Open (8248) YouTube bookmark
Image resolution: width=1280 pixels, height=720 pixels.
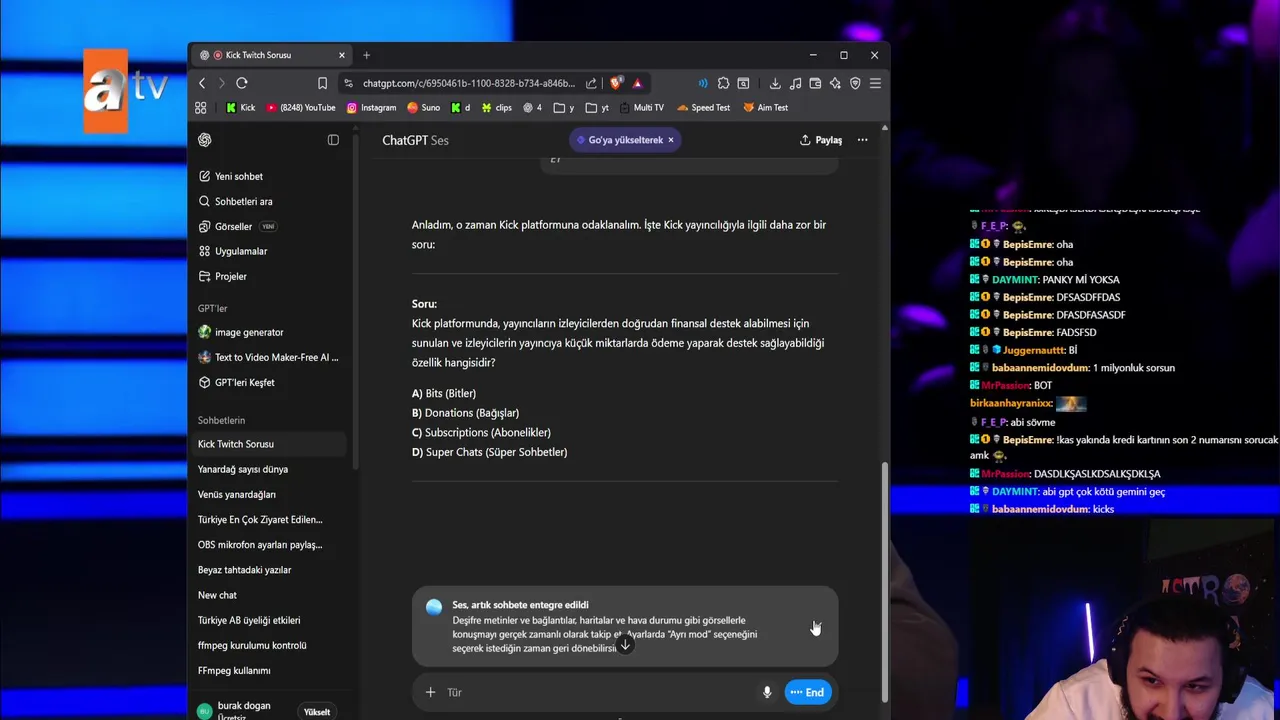pyautogui.click(x=301, y=108)
